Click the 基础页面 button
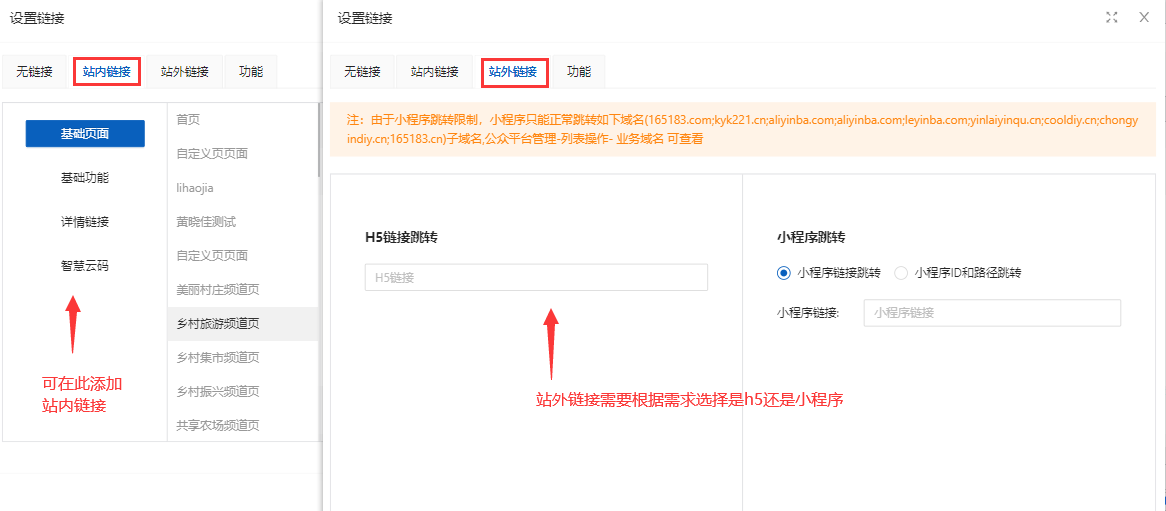This screenshot has width=1166, height=511. point(85,134)
